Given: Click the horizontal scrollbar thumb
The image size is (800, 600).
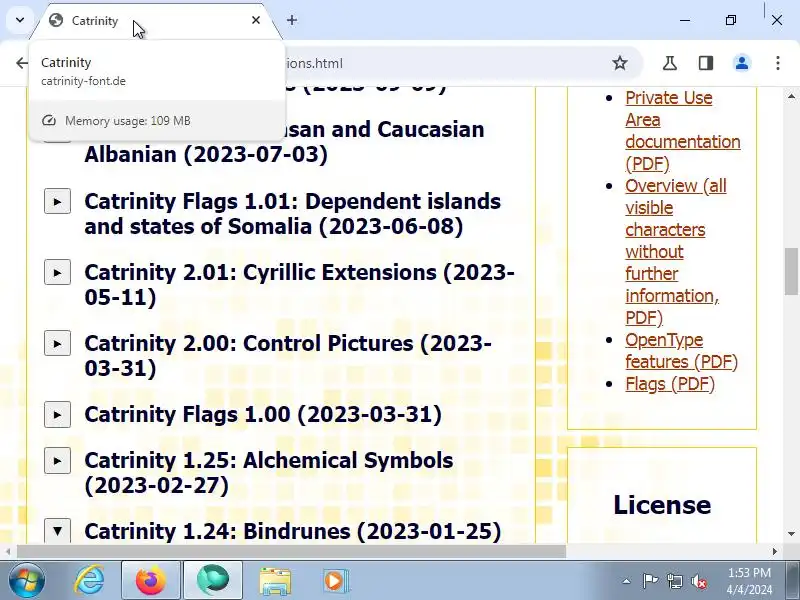Looking at the screenshot, I should click(291, 552).
